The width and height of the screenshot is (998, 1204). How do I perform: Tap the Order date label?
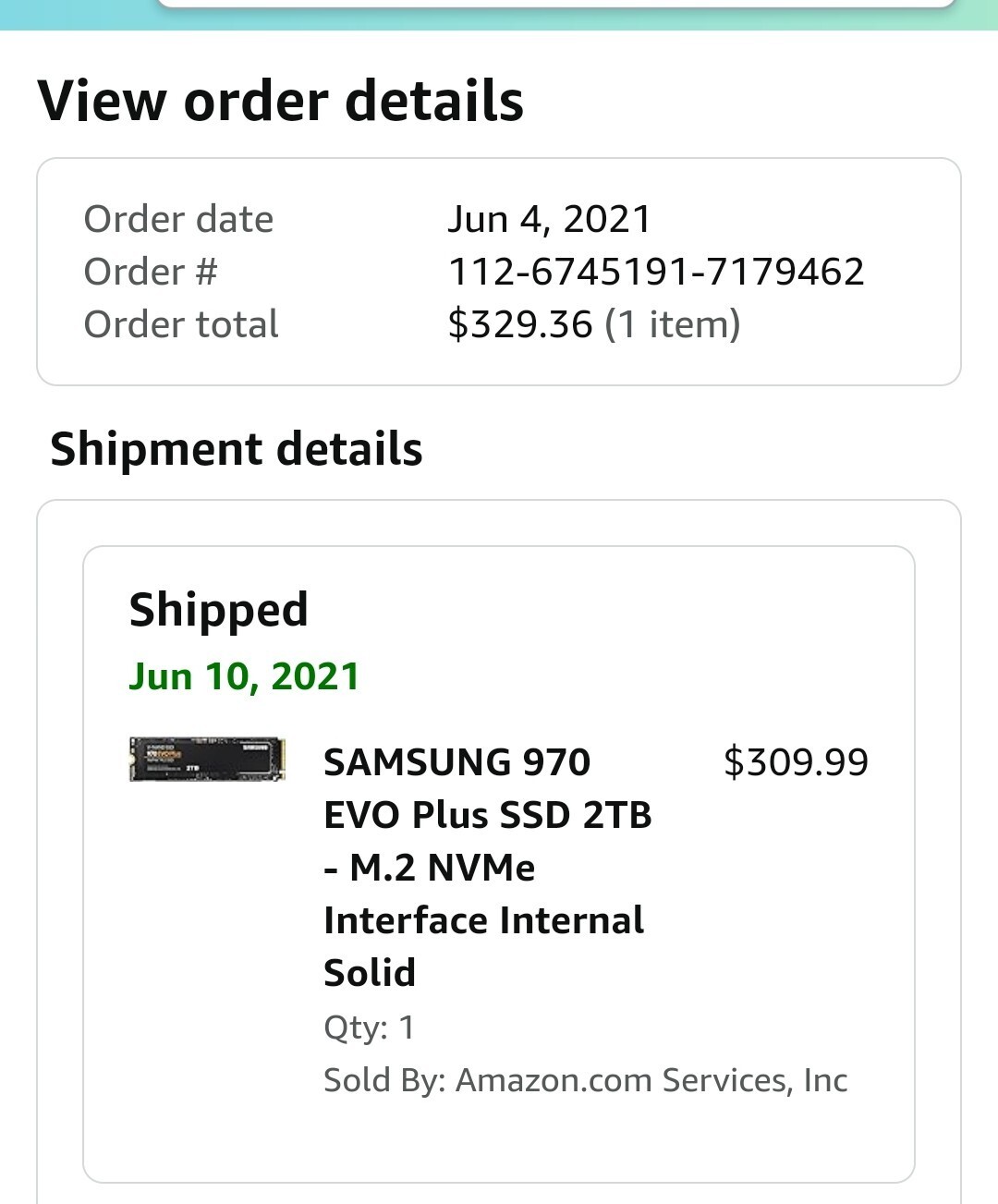click(178, 219)
